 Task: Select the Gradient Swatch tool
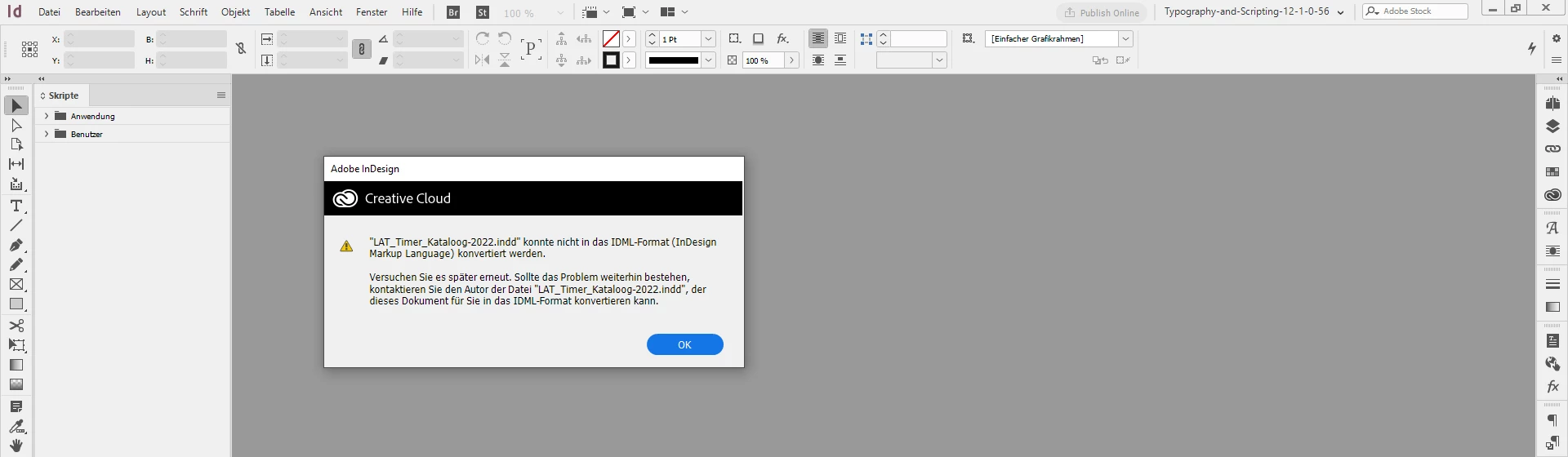(x=16, y=365)
